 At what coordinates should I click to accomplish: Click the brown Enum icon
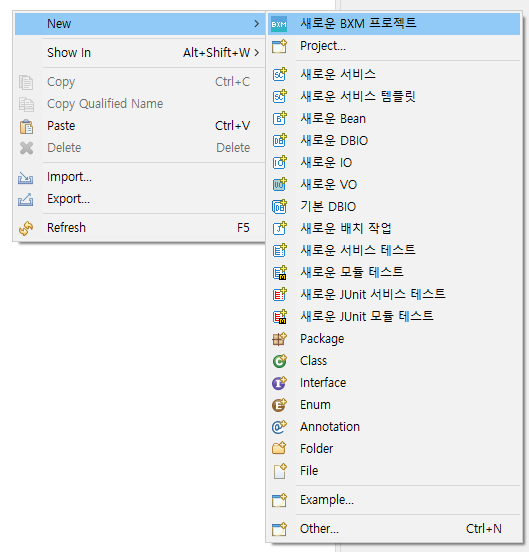pos(279,405)
